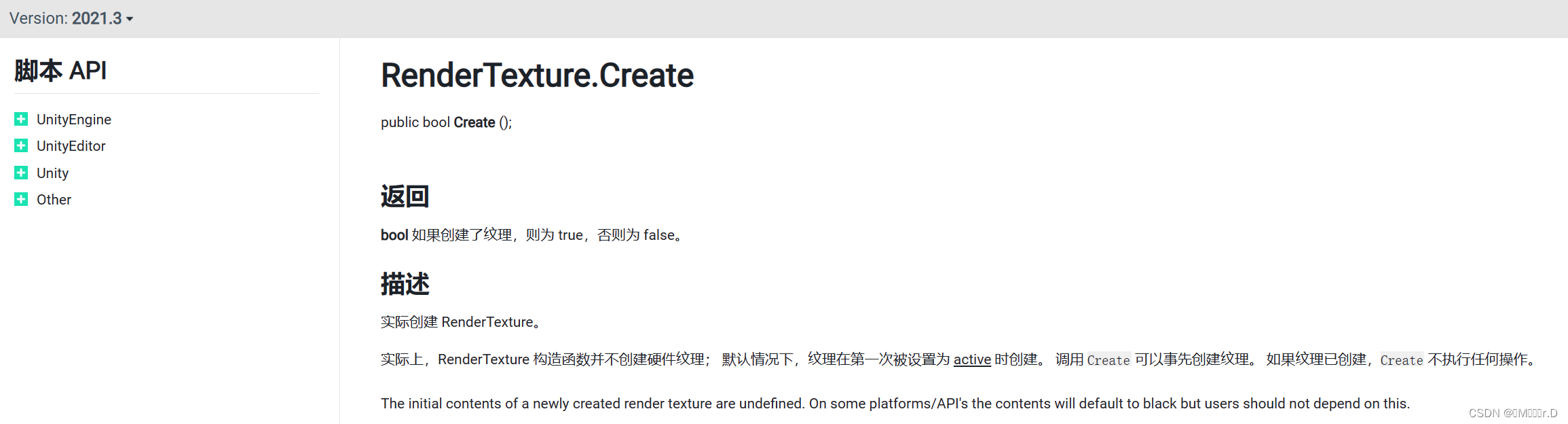Click the 描述 section heading
The height and width of the screenshot is (424, 1568).
[x=405, y=284]
